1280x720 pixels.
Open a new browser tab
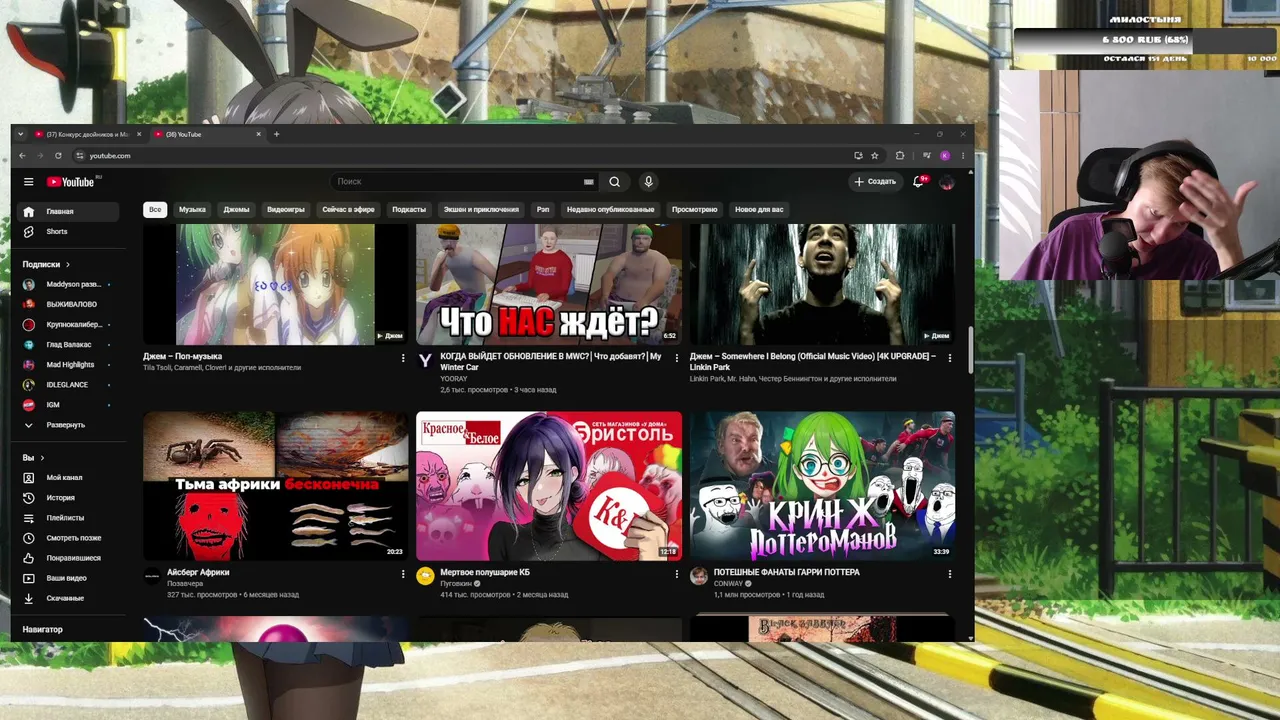[277, 134]
